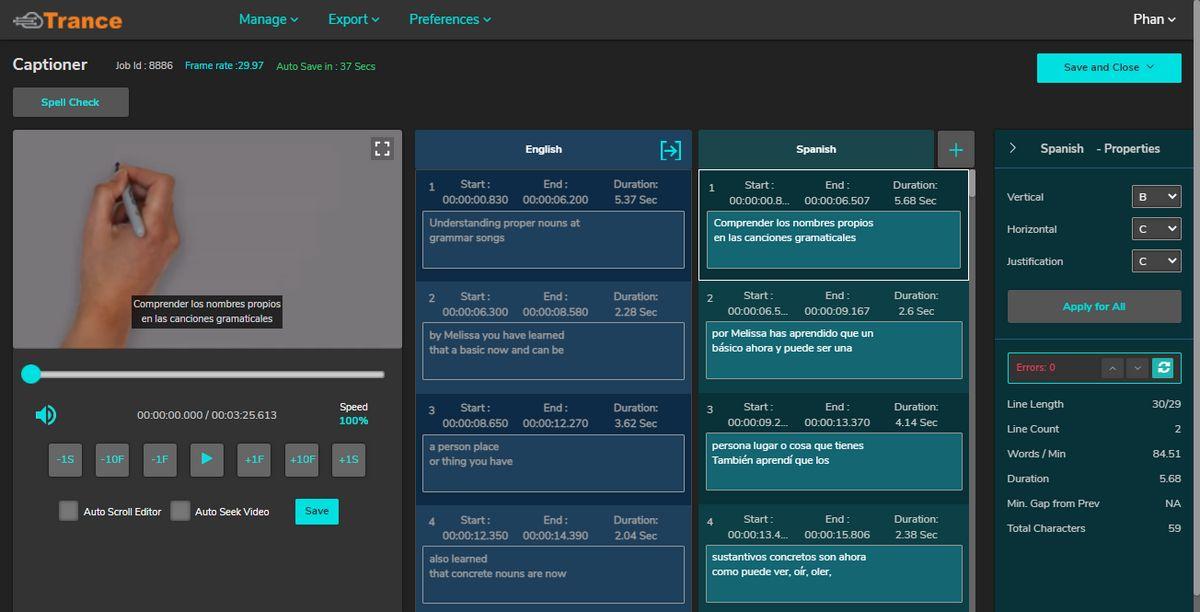The image size is (1200, 612).
Task: Click the Trance logo
Action: pos(68,20)
